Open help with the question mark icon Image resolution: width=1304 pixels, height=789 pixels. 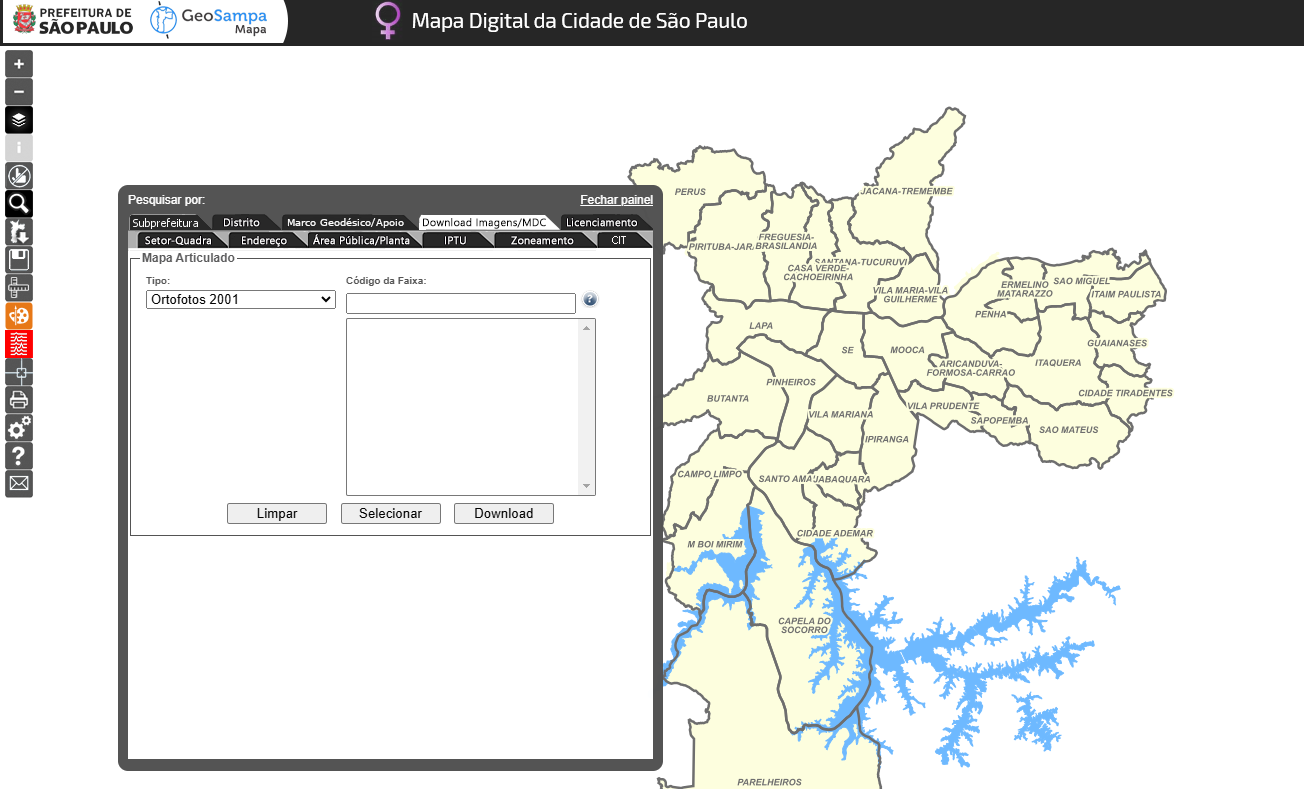[19, 456]
